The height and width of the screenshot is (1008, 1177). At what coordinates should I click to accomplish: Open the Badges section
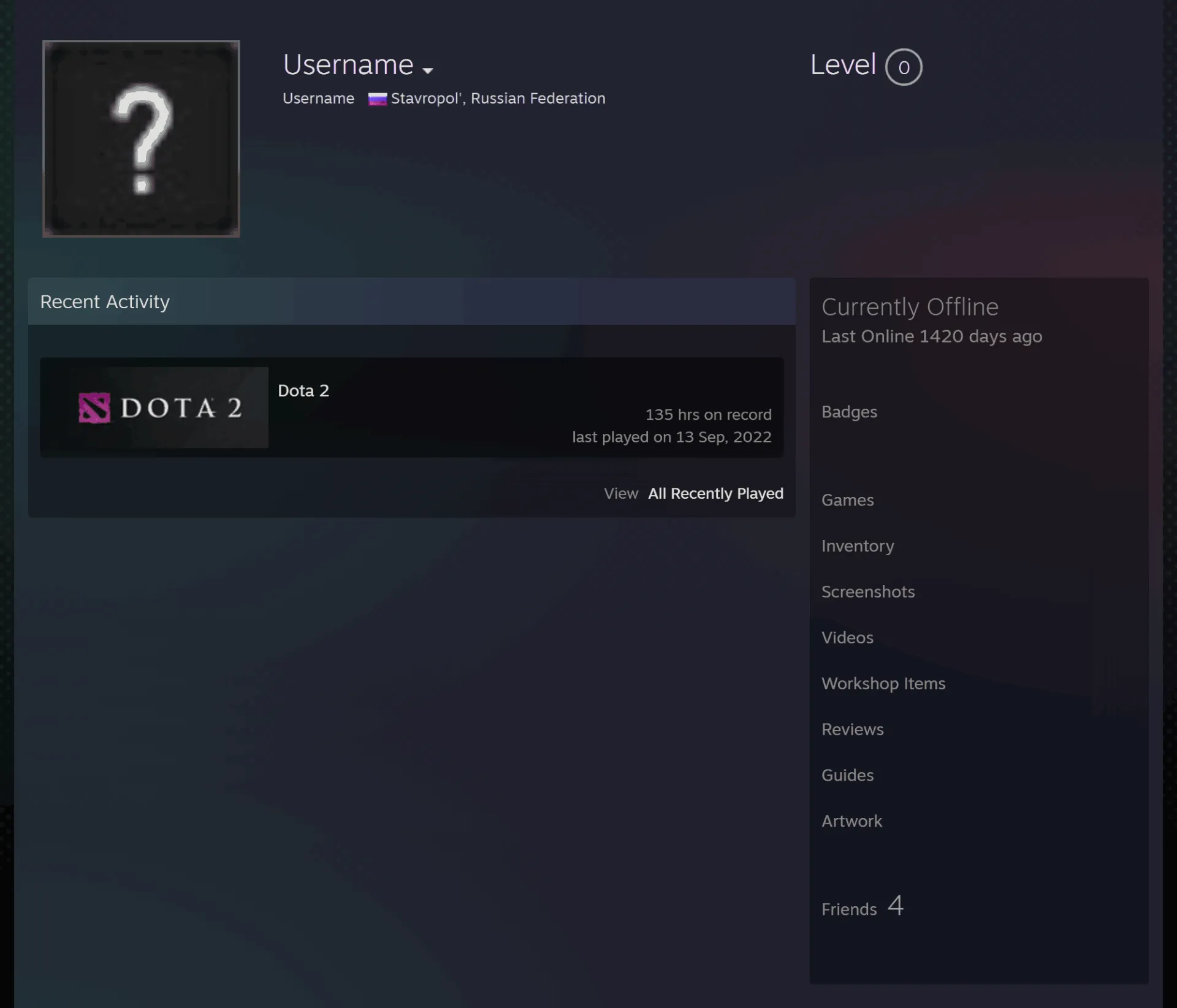(849, 412)
